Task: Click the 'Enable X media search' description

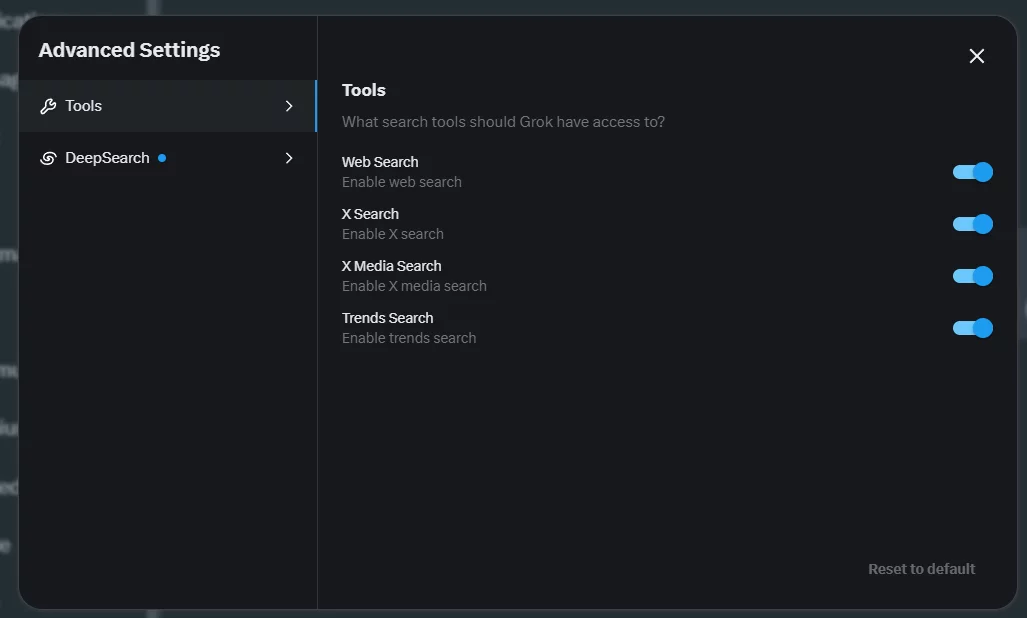Action: point(414,286)
